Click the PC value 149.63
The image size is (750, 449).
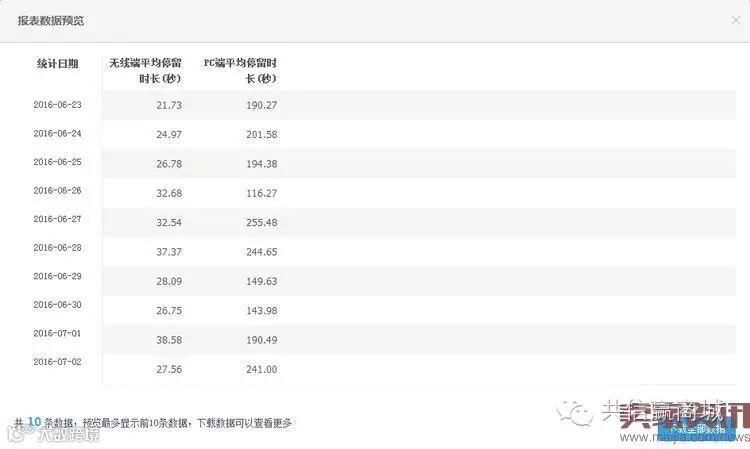[x=262, y=281]
